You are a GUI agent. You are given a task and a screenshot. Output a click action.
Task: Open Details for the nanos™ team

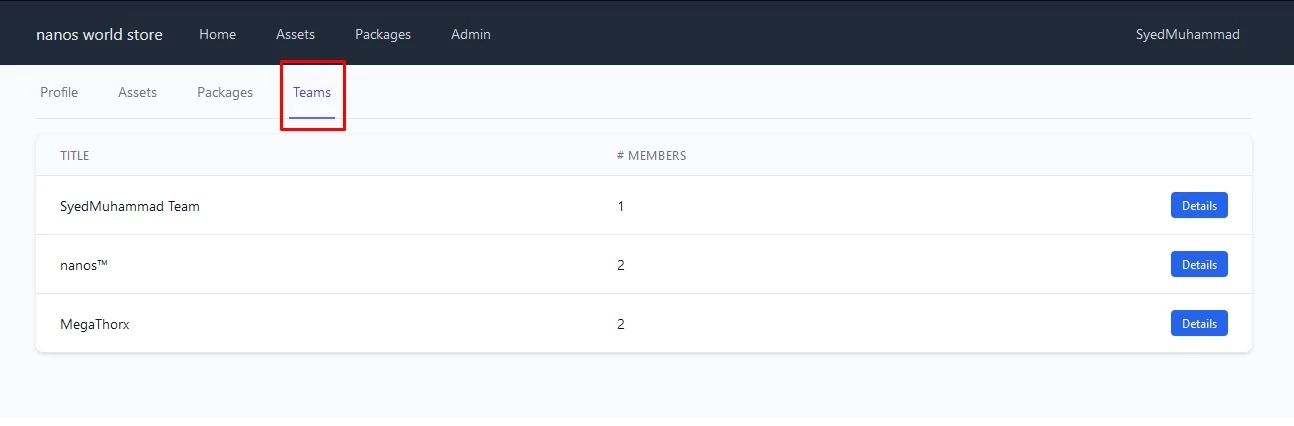tap(1199, 264)
